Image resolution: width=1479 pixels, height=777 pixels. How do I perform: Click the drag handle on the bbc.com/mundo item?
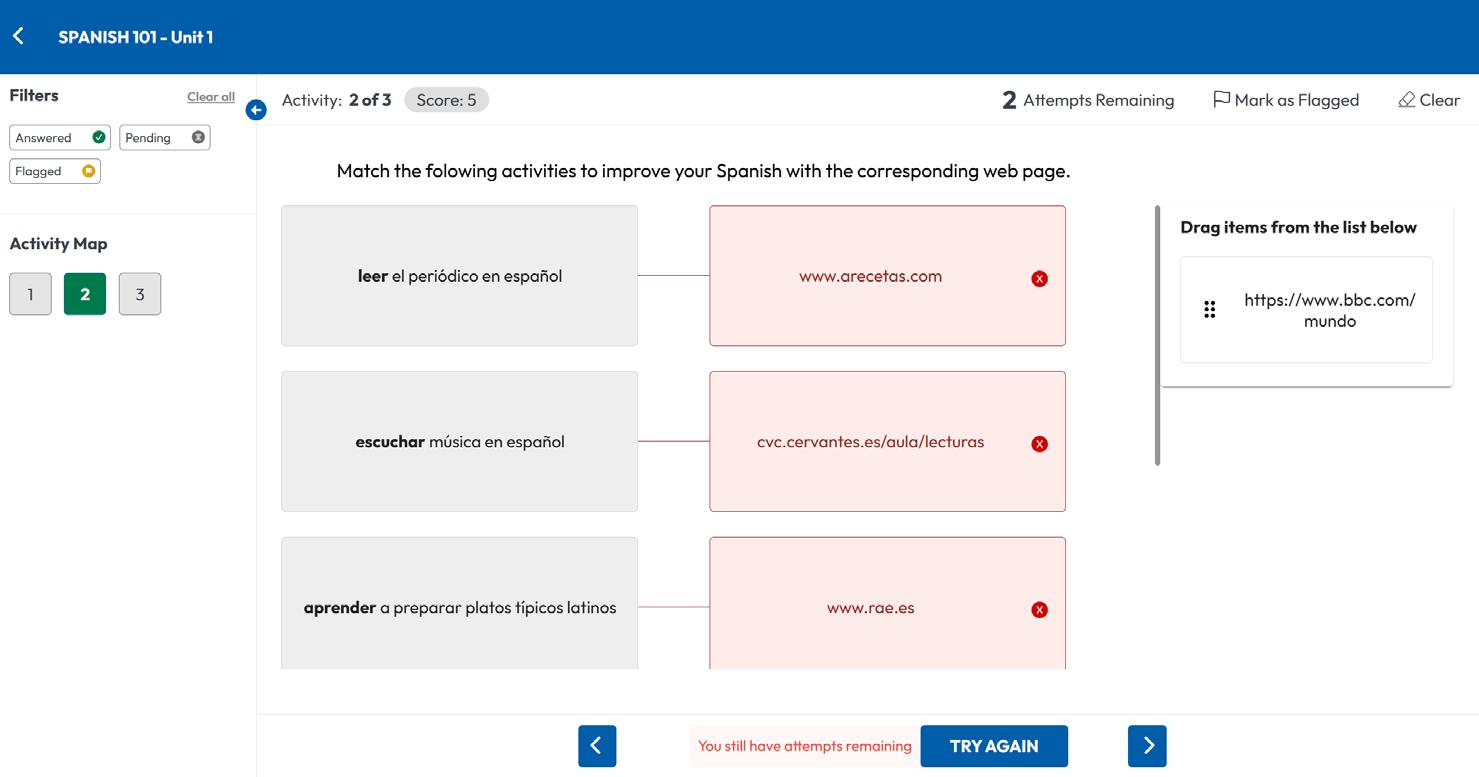pyautogui.click(x=1210, y=310)
